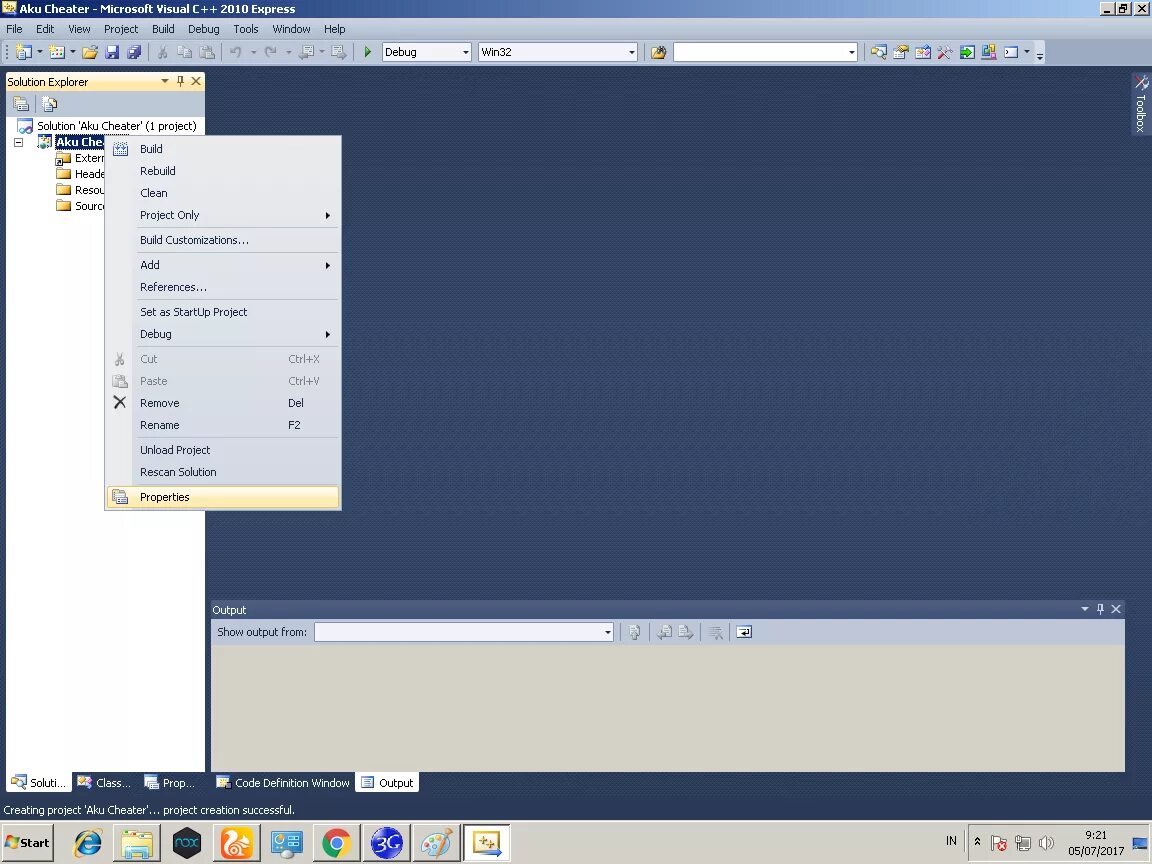The image size is (1152, 864).
Task: Open Internet Explorer from the taskbar
Action: pyautogui.click(x=87, y=843)
